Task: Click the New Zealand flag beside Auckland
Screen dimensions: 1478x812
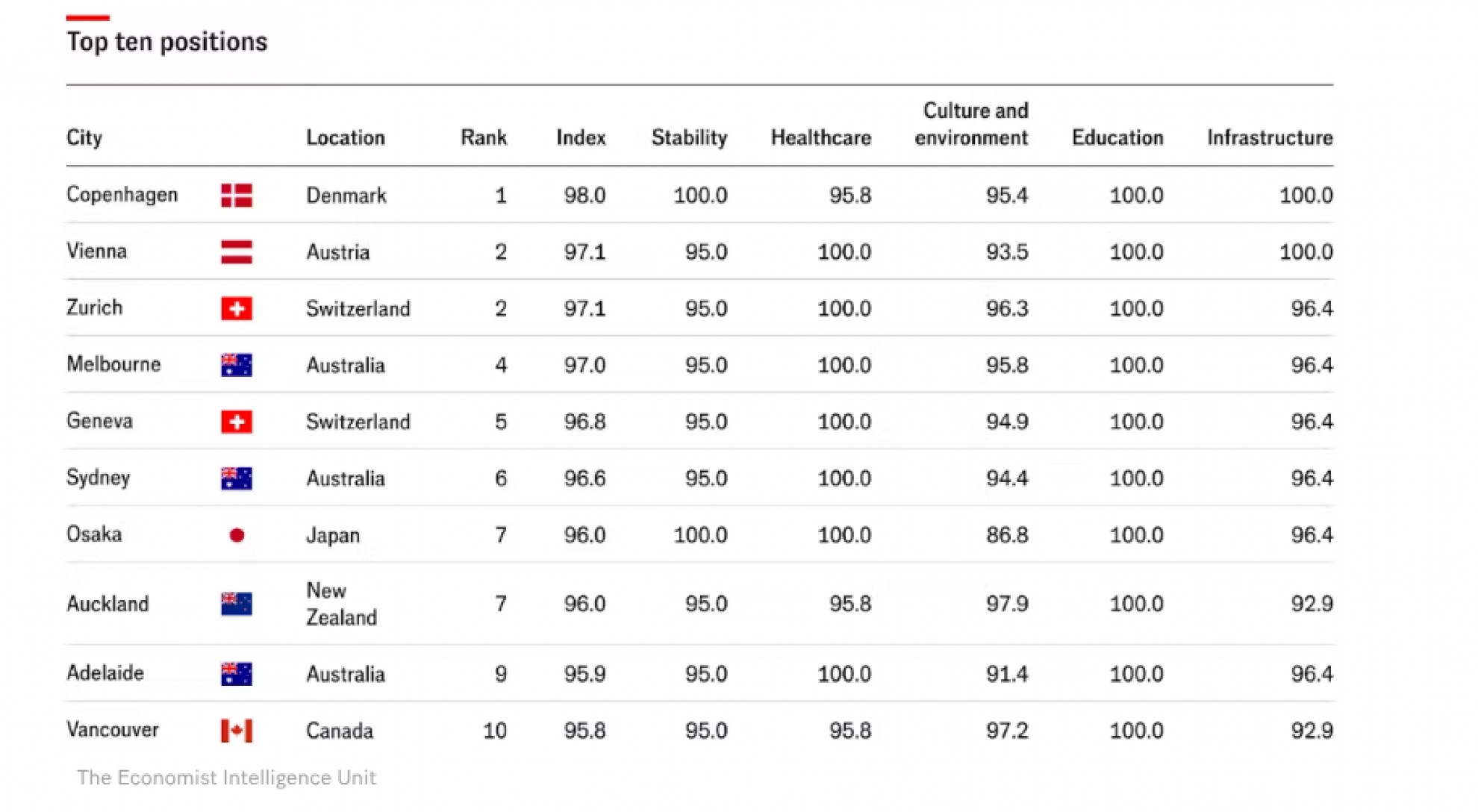Action: [237, 604]
